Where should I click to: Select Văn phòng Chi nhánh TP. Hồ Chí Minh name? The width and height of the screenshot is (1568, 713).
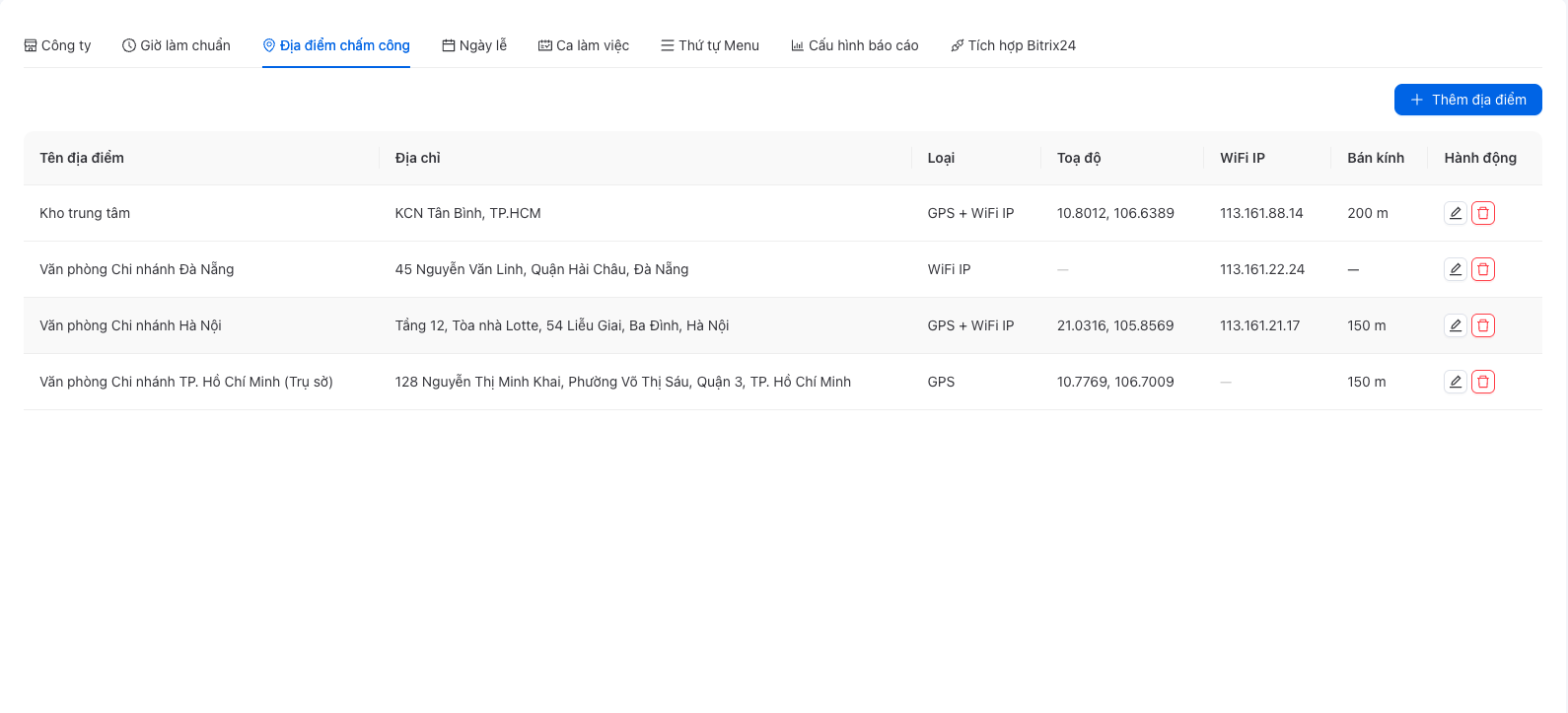click(x=186, y=382)
